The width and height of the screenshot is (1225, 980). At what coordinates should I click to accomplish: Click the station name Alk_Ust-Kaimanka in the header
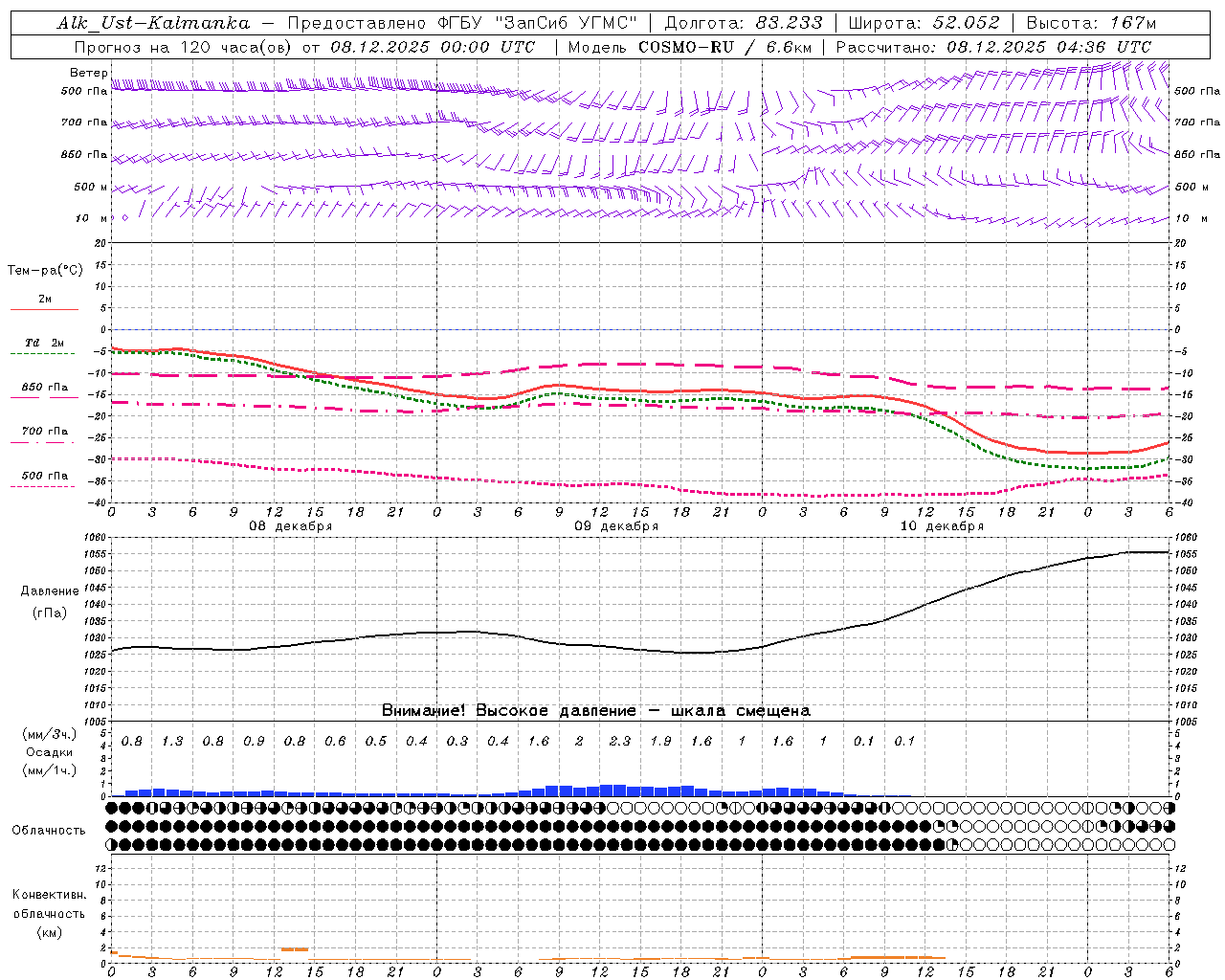(154, 23)
